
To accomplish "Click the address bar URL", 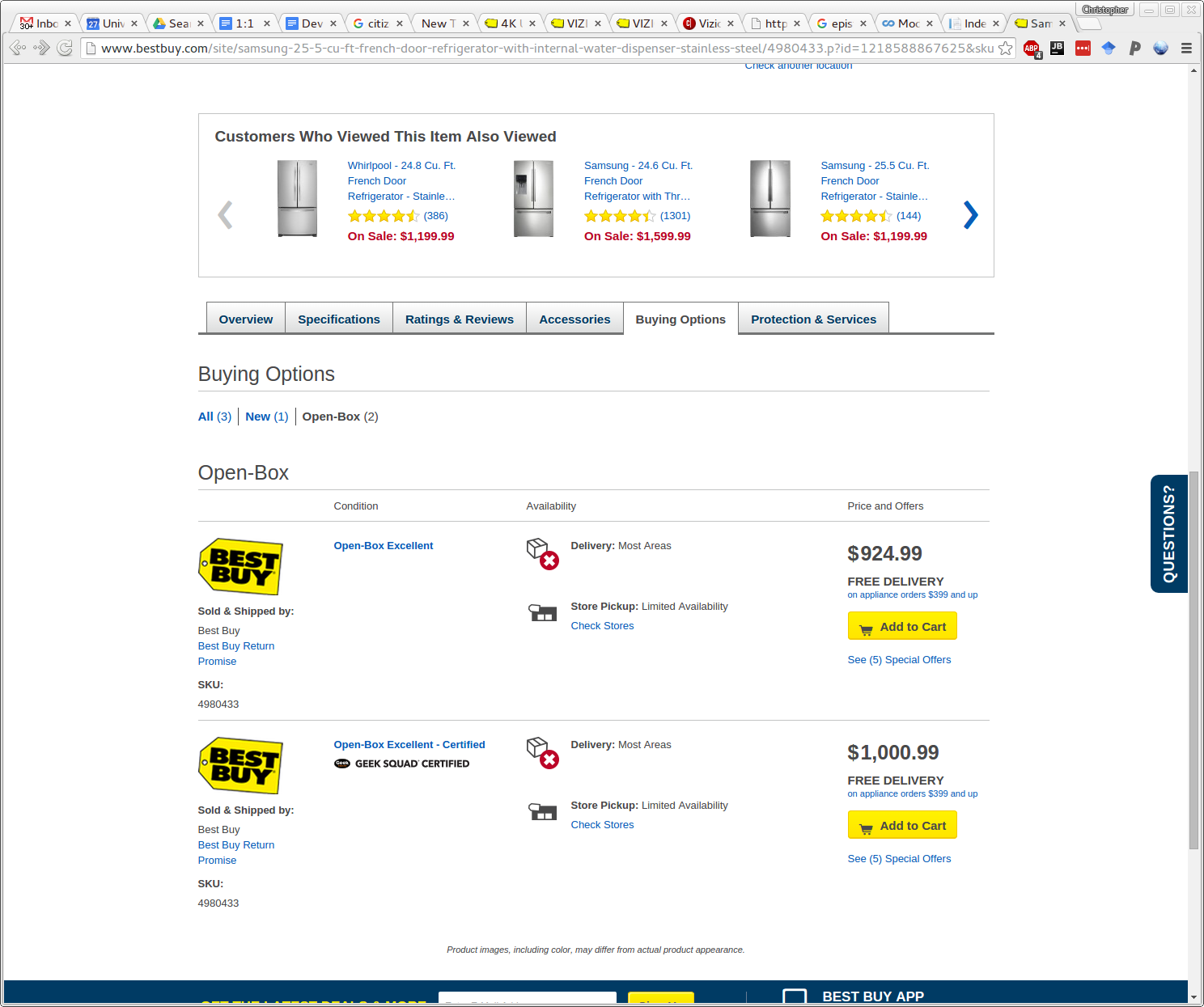I will pos(547,49).
